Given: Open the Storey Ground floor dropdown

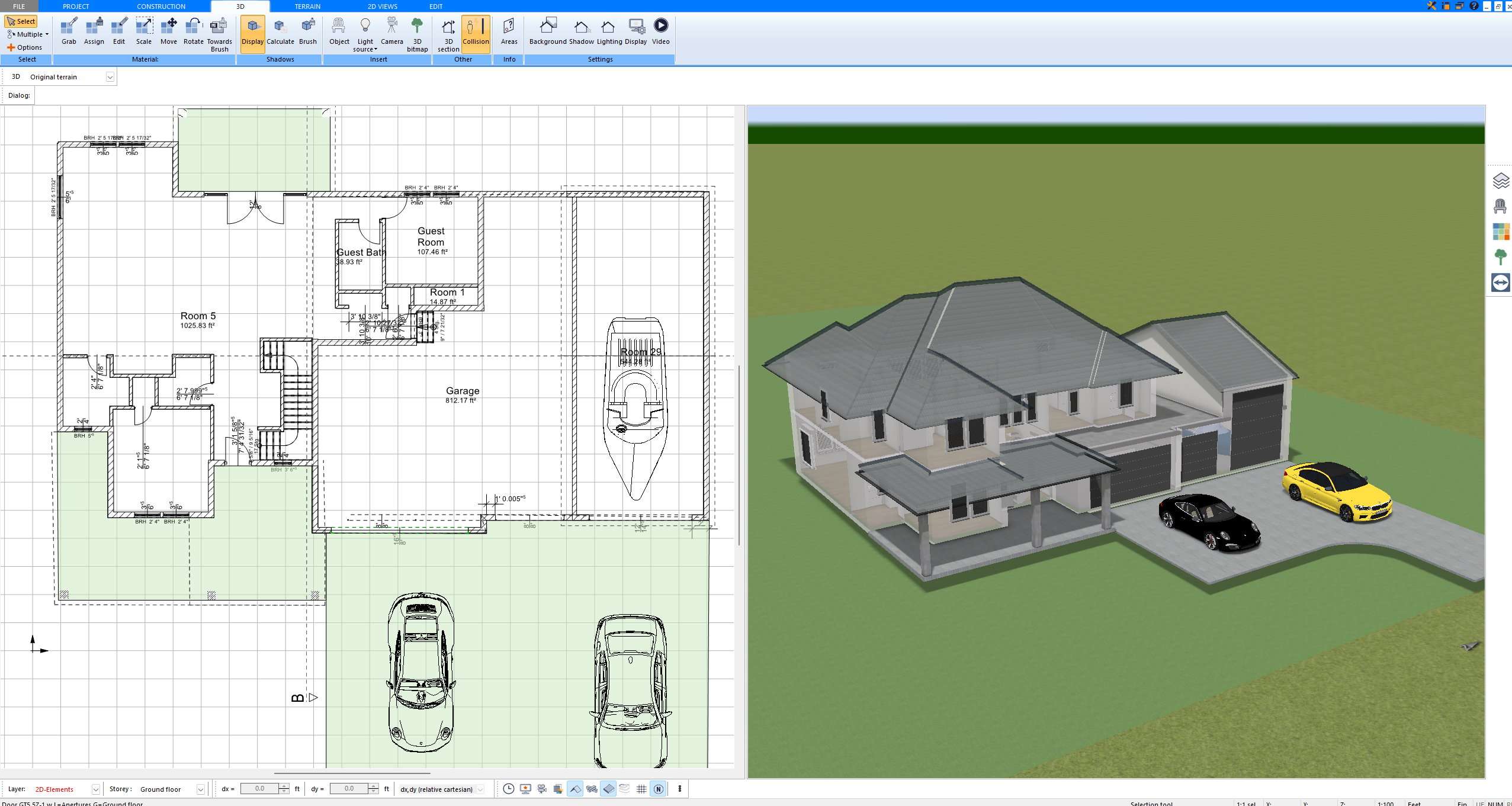Looking at the screenshot, I should point(200,789).
